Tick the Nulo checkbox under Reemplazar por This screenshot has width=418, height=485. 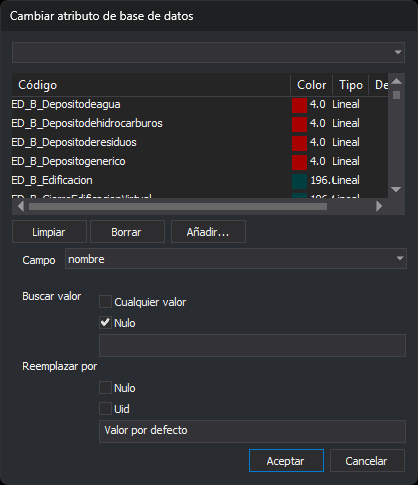point(105,388)
